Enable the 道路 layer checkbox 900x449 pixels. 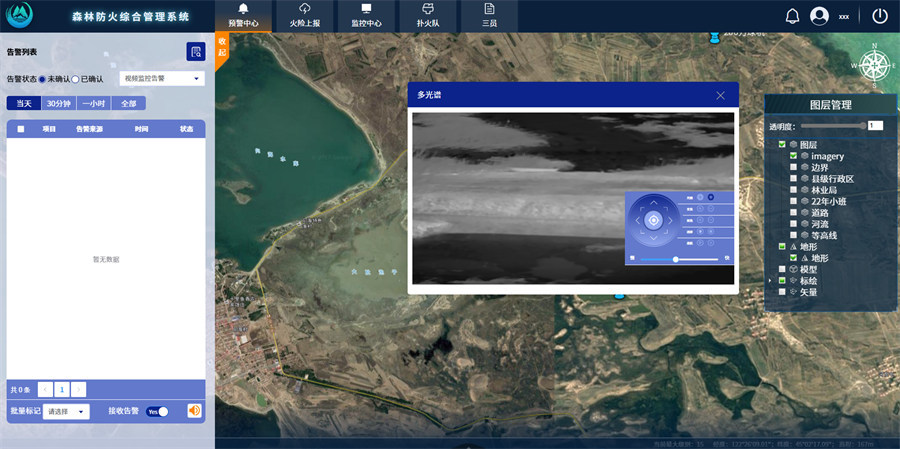pyautogui.click(x=793, y=212)
